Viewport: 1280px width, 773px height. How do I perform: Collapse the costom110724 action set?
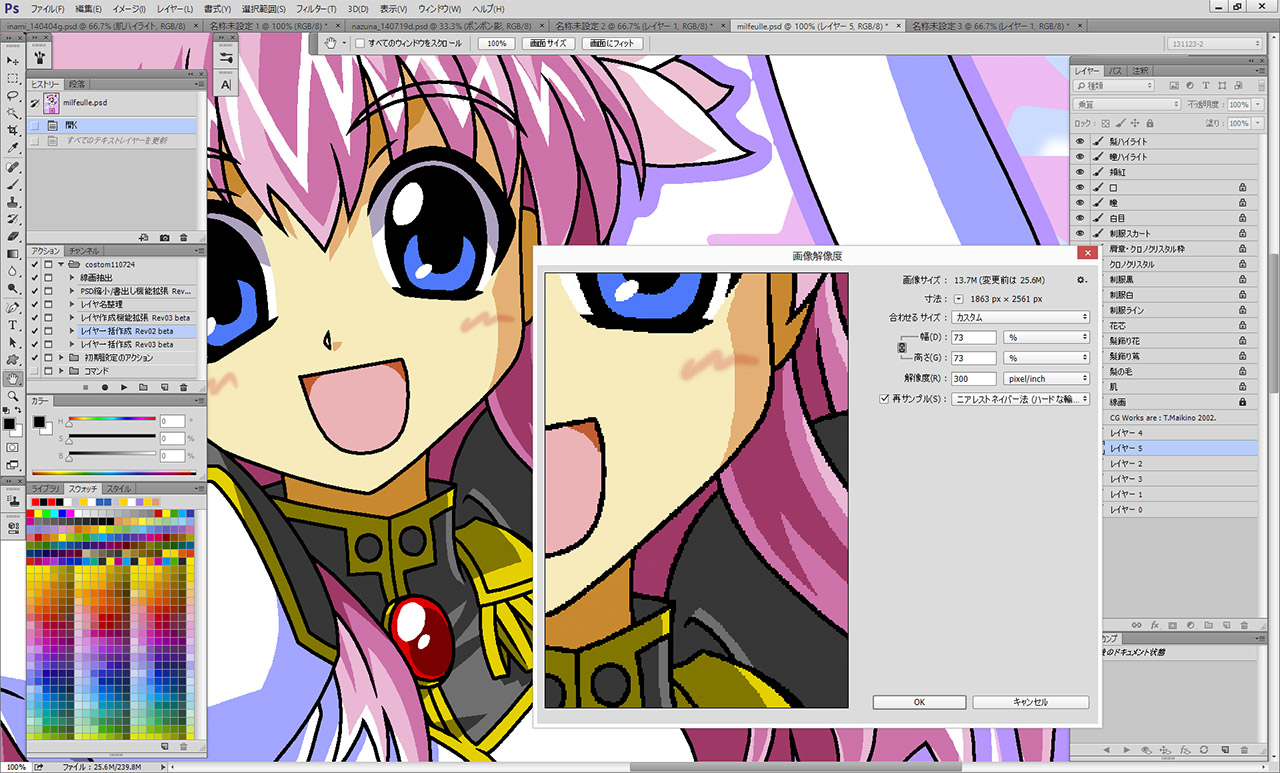(61, 264)
